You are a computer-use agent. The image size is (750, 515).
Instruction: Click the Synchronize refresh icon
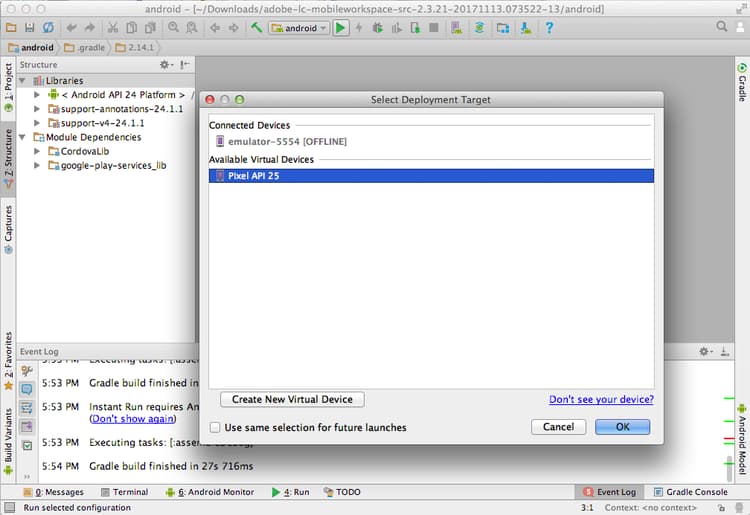pyautogui.click(x=48, y=28)
